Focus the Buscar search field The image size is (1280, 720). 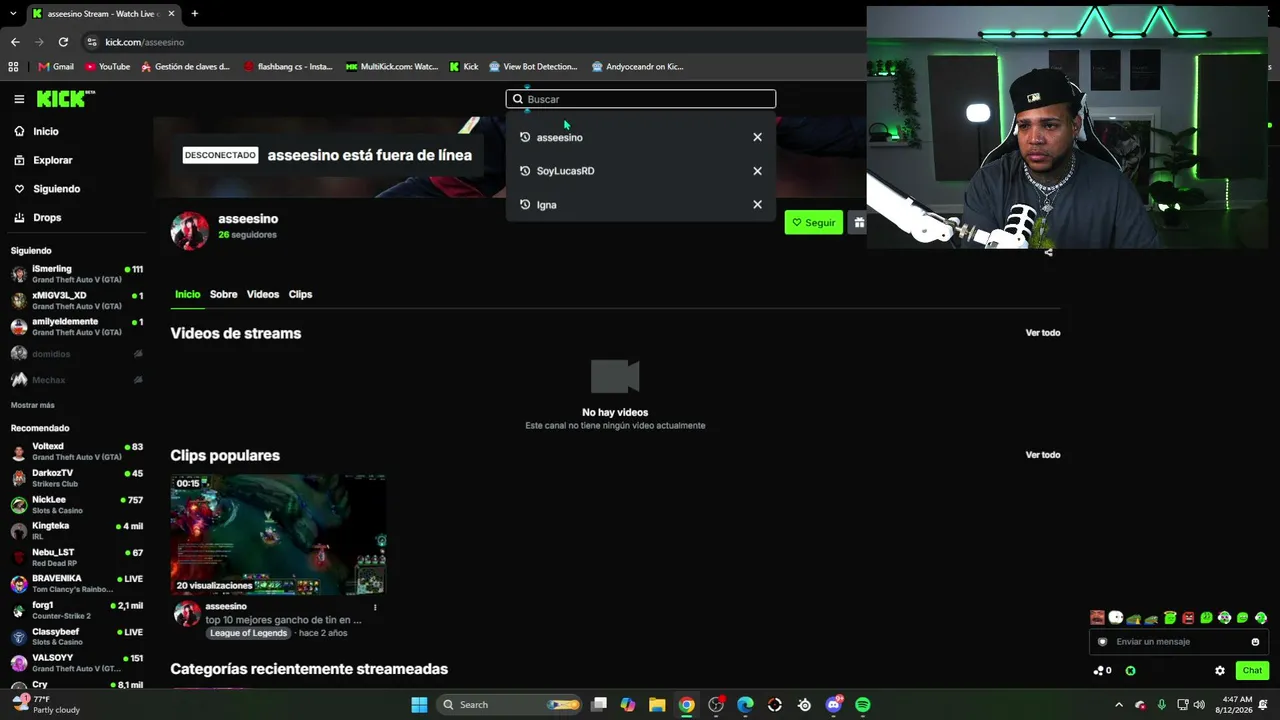pyautogui.click(x=641, y=99)
